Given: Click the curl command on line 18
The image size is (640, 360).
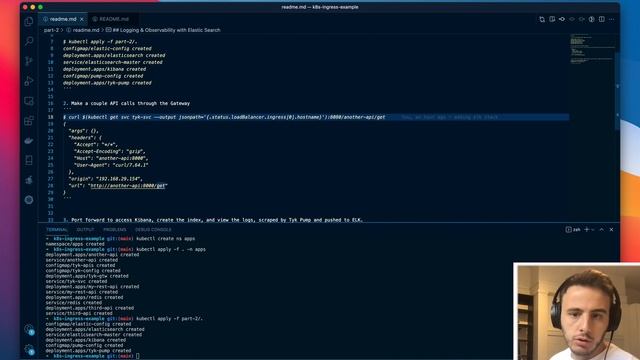Looking at the screenshot, I should [x=224, y=117].
